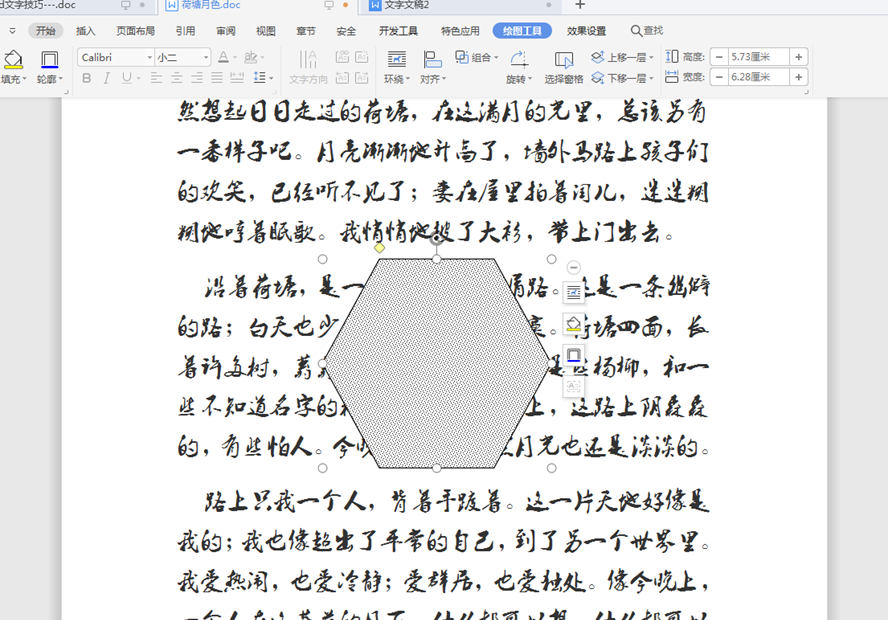The image size is (888, 620).
Task: Click the text highlight ab icon
Action: click(x=251, y=57)
